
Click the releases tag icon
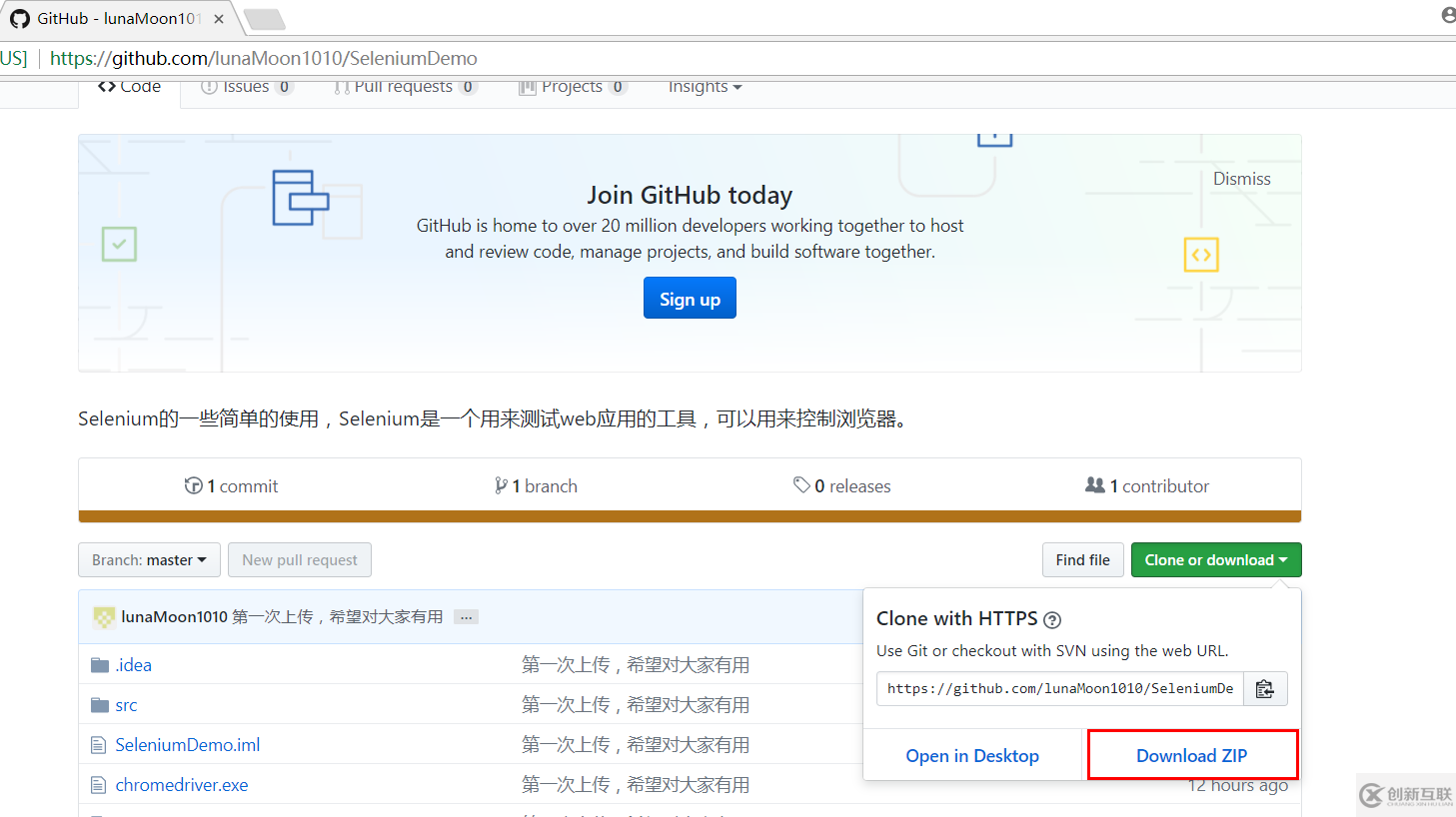[801, 484]
